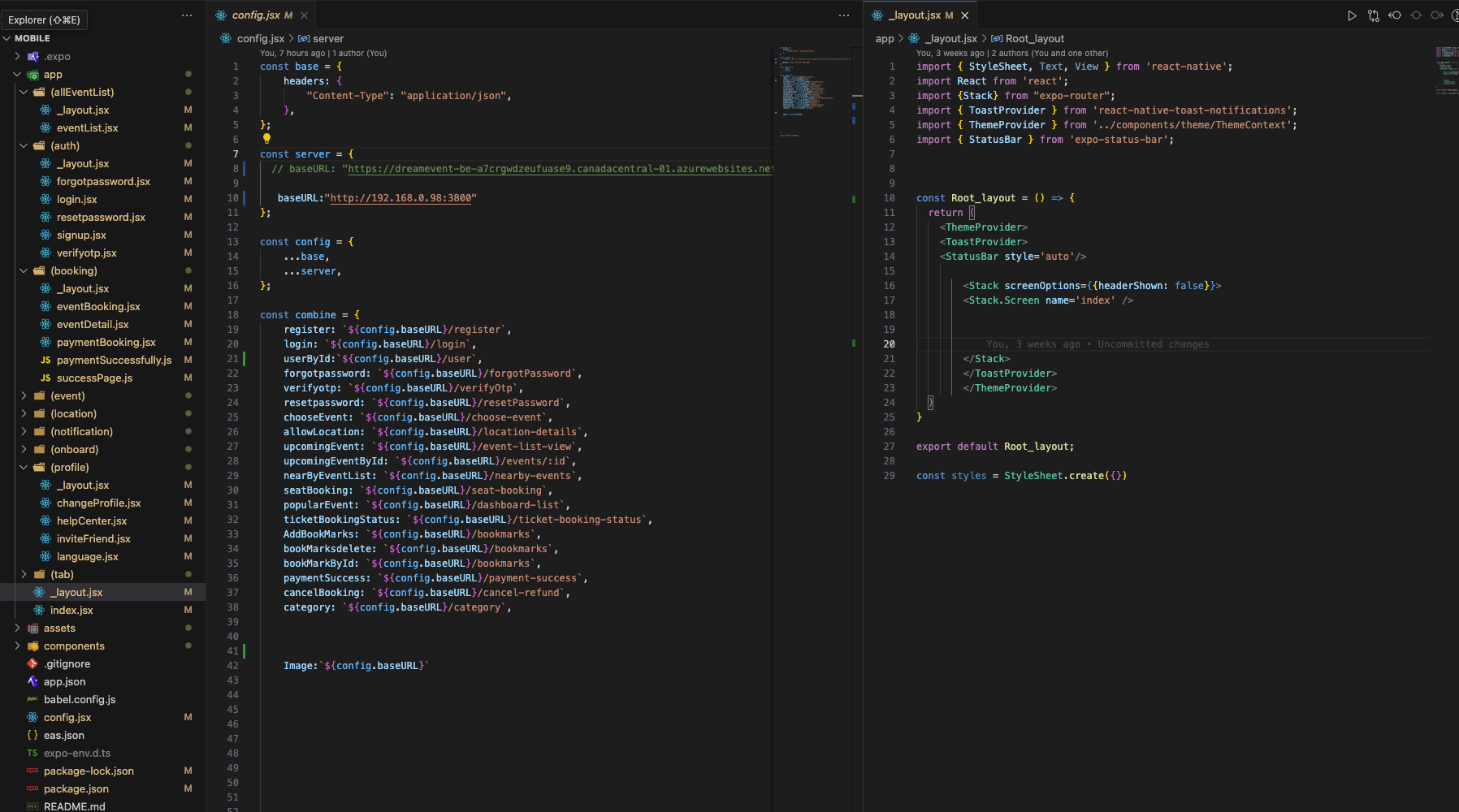Expand the (location) folder
1459x812 pixels.
pos(24,413)
